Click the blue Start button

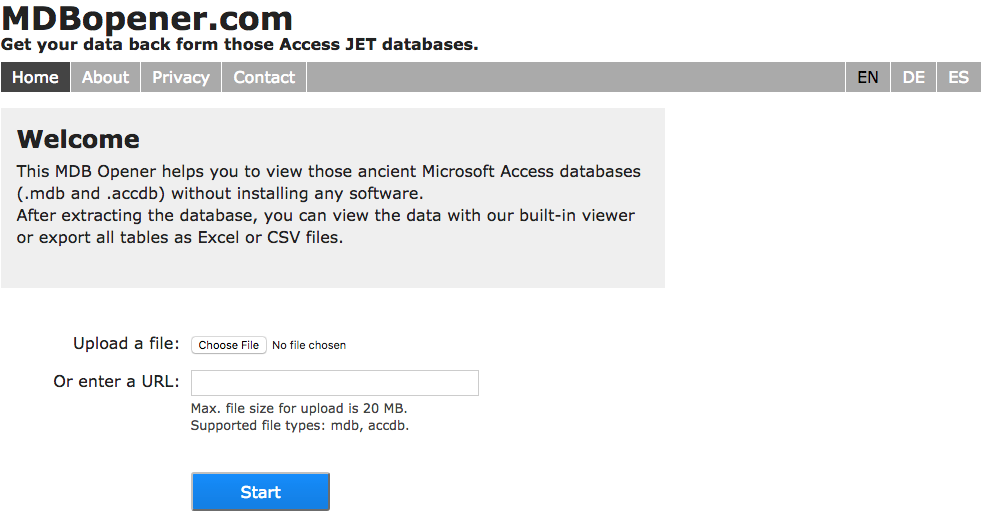[x=260, y=491]
